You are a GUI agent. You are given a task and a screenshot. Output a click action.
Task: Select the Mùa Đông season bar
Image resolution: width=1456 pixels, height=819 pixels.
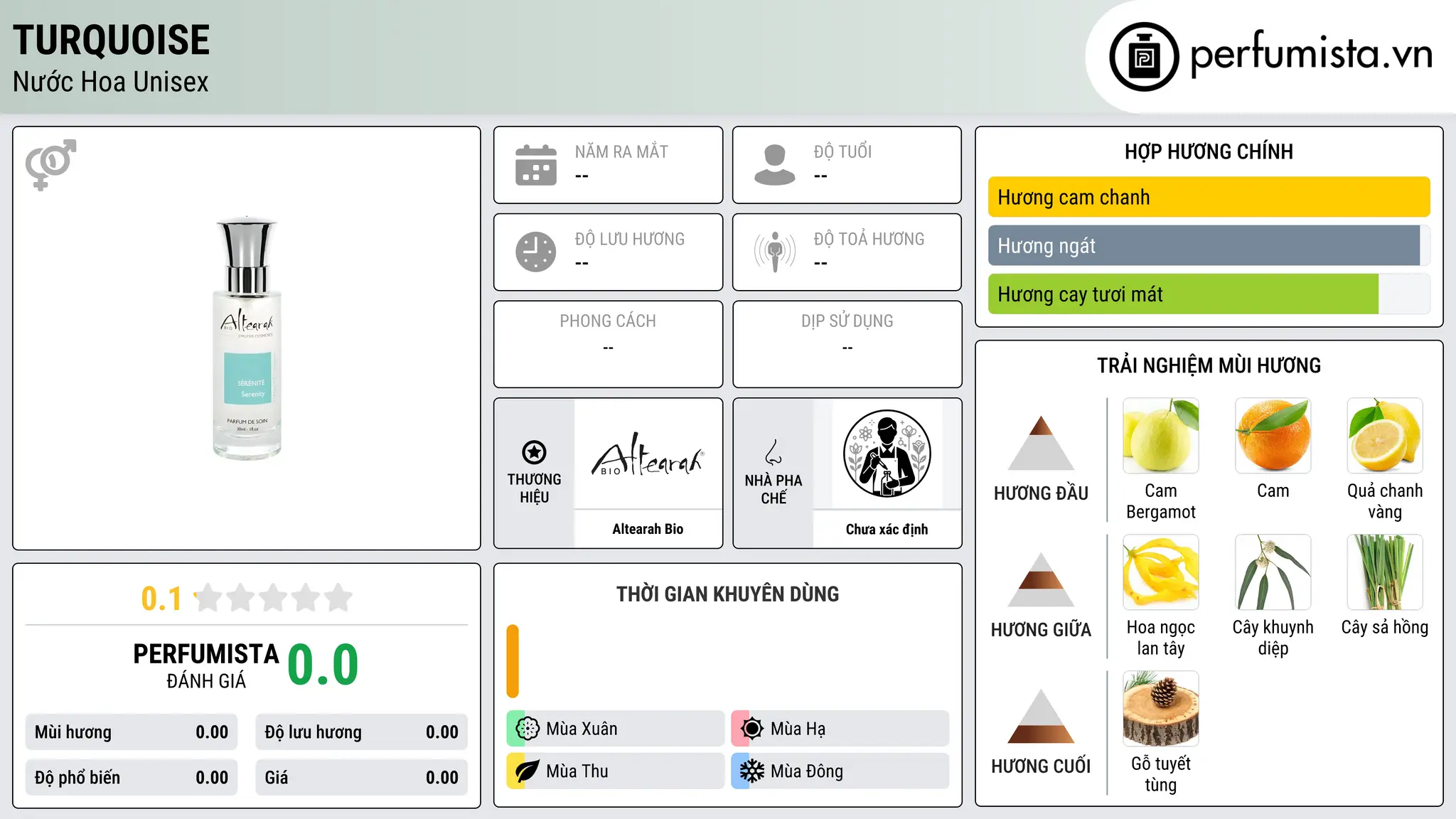pos(840,771)
